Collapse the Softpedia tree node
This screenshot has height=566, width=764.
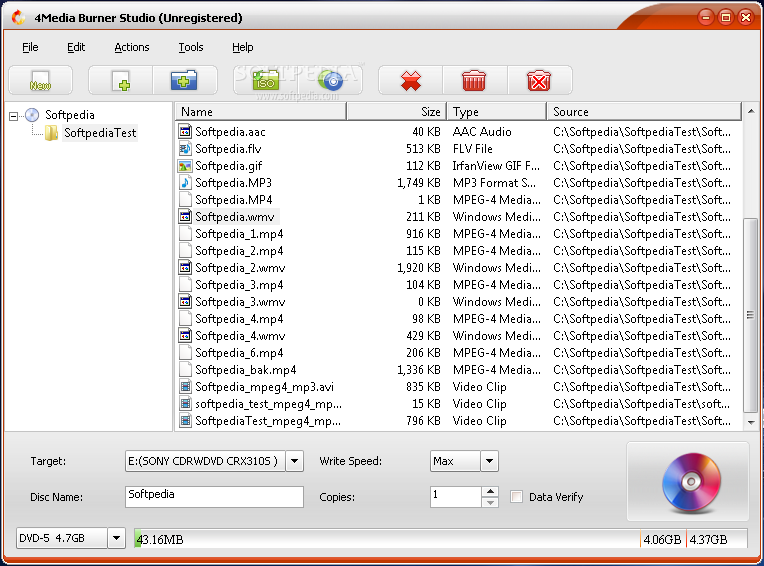(x=14, y=116)
